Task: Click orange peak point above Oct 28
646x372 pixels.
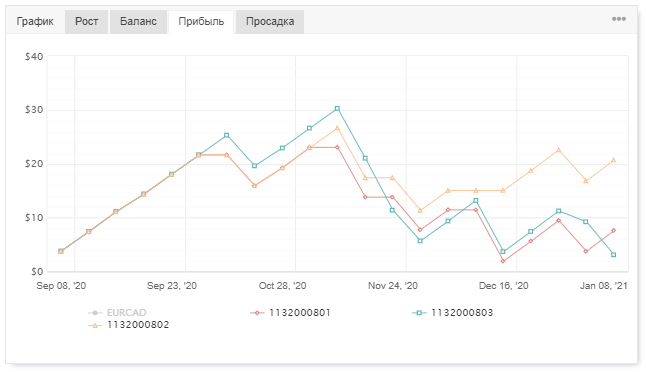Action: pos(337,128)
